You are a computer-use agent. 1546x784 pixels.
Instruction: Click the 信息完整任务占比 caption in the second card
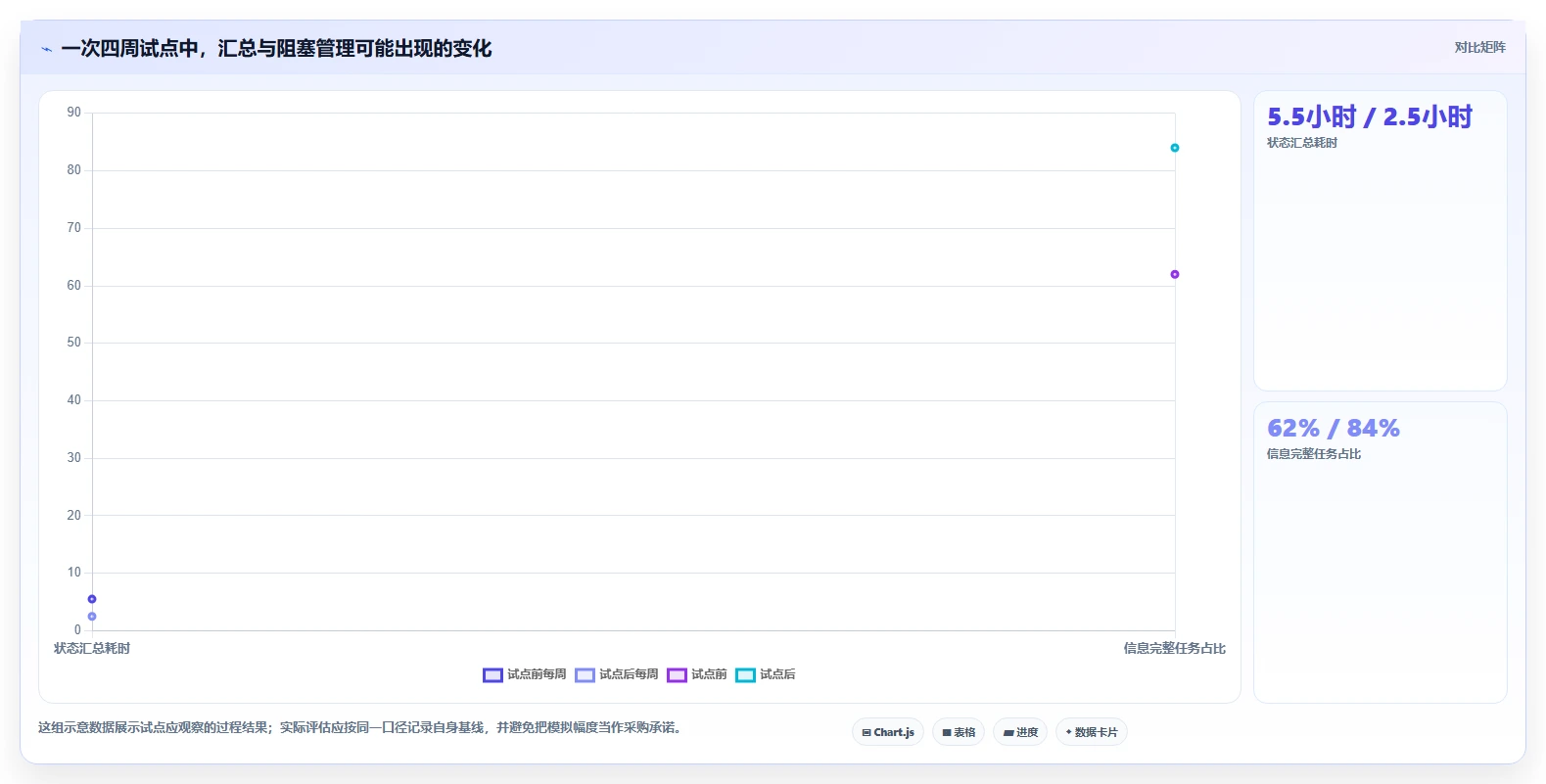click(1314, 454)
